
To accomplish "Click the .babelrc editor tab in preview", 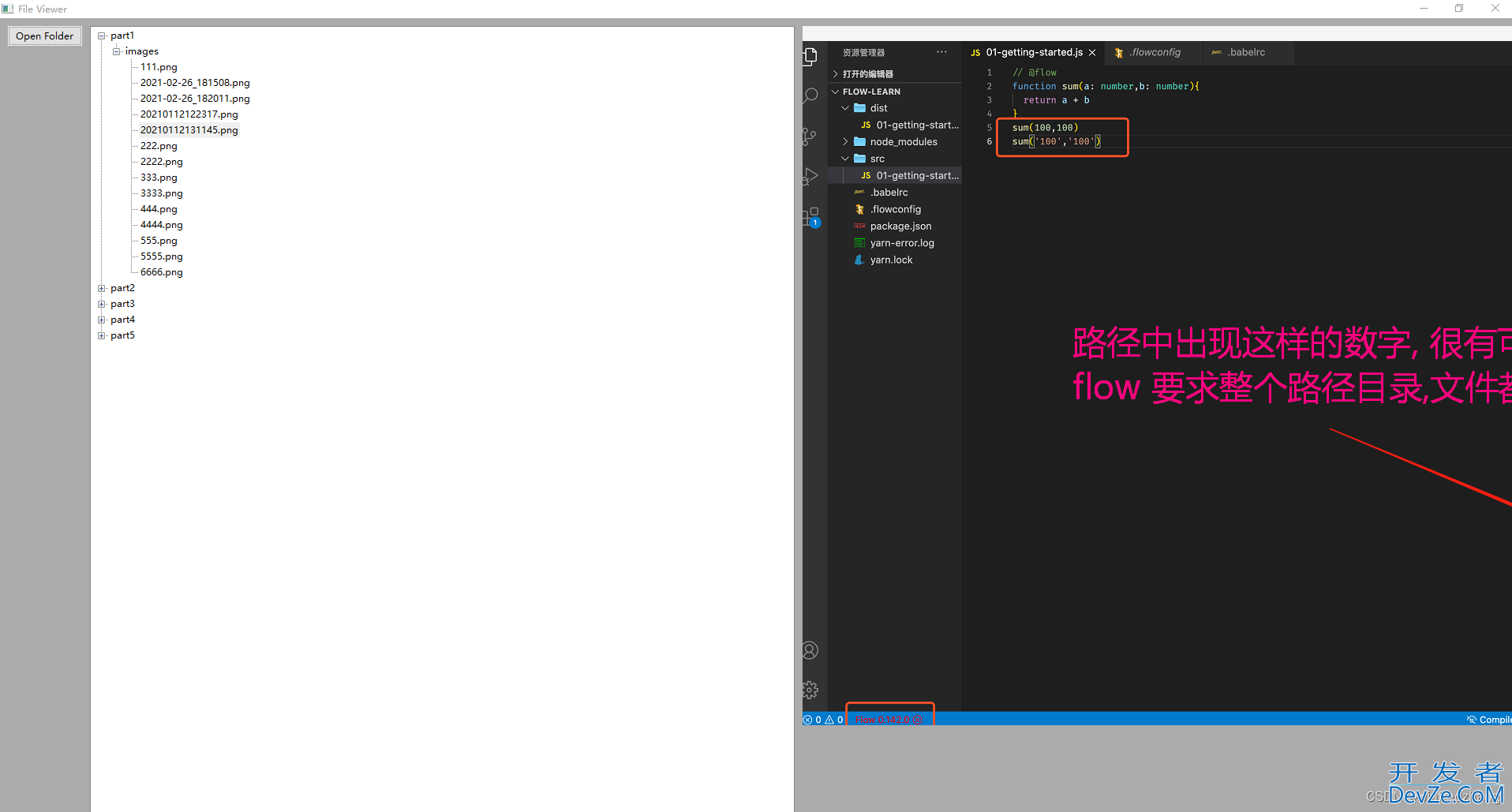I will pyautogui.click(x=1247, y=52).
